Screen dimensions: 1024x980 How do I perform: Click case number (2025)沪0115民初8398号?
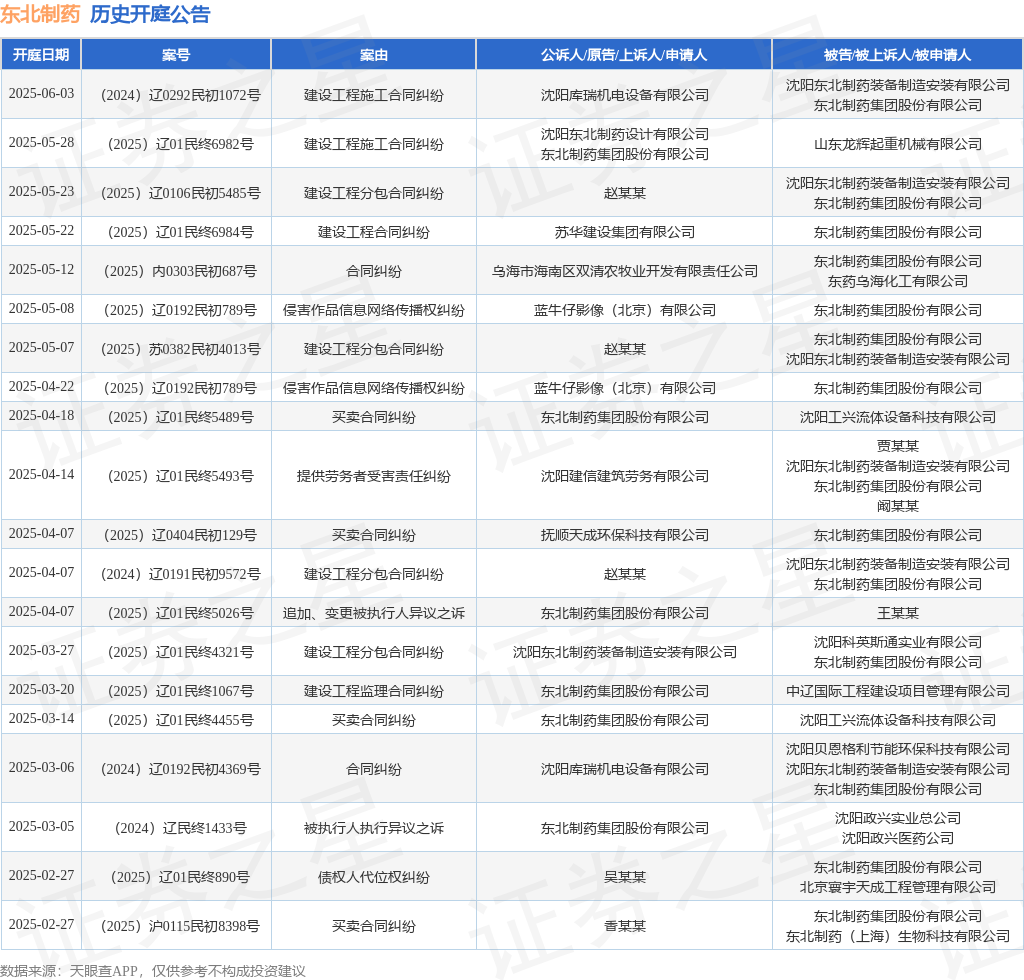(180, 926)
